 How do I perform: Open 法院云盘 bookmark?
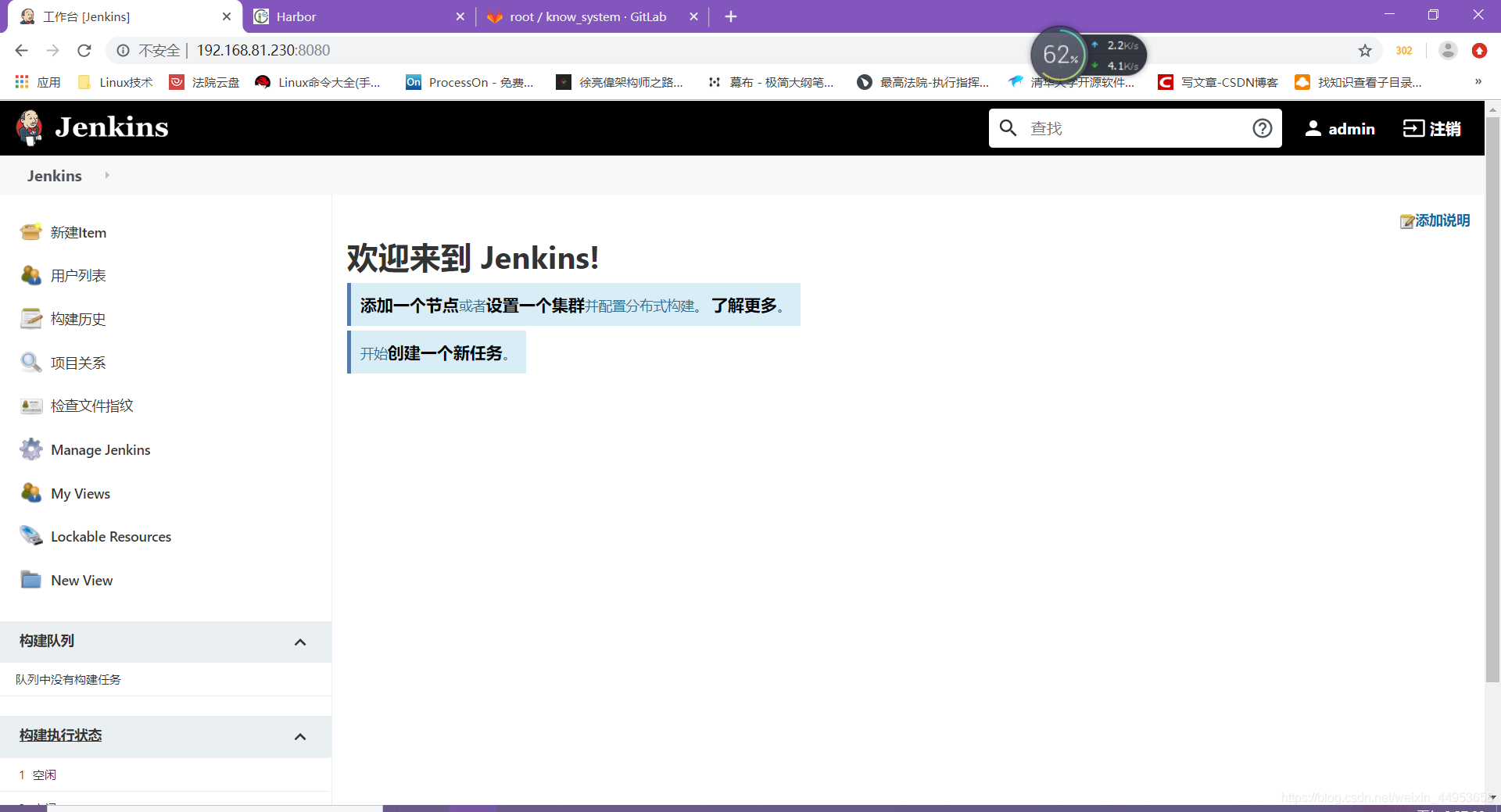(x=205, y=82)
